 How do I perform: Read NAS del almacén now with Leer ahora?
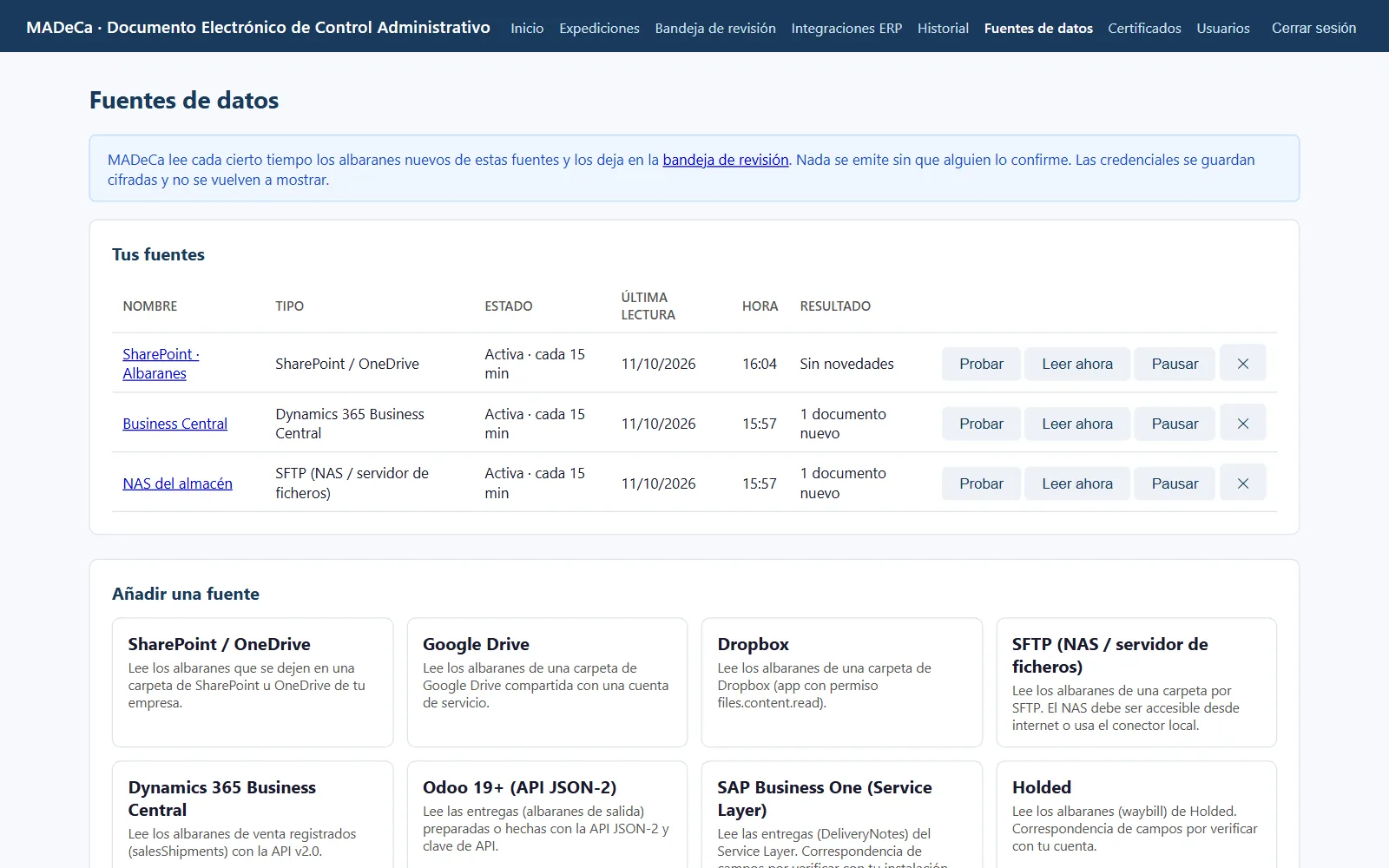click(x=1077, y=483)
